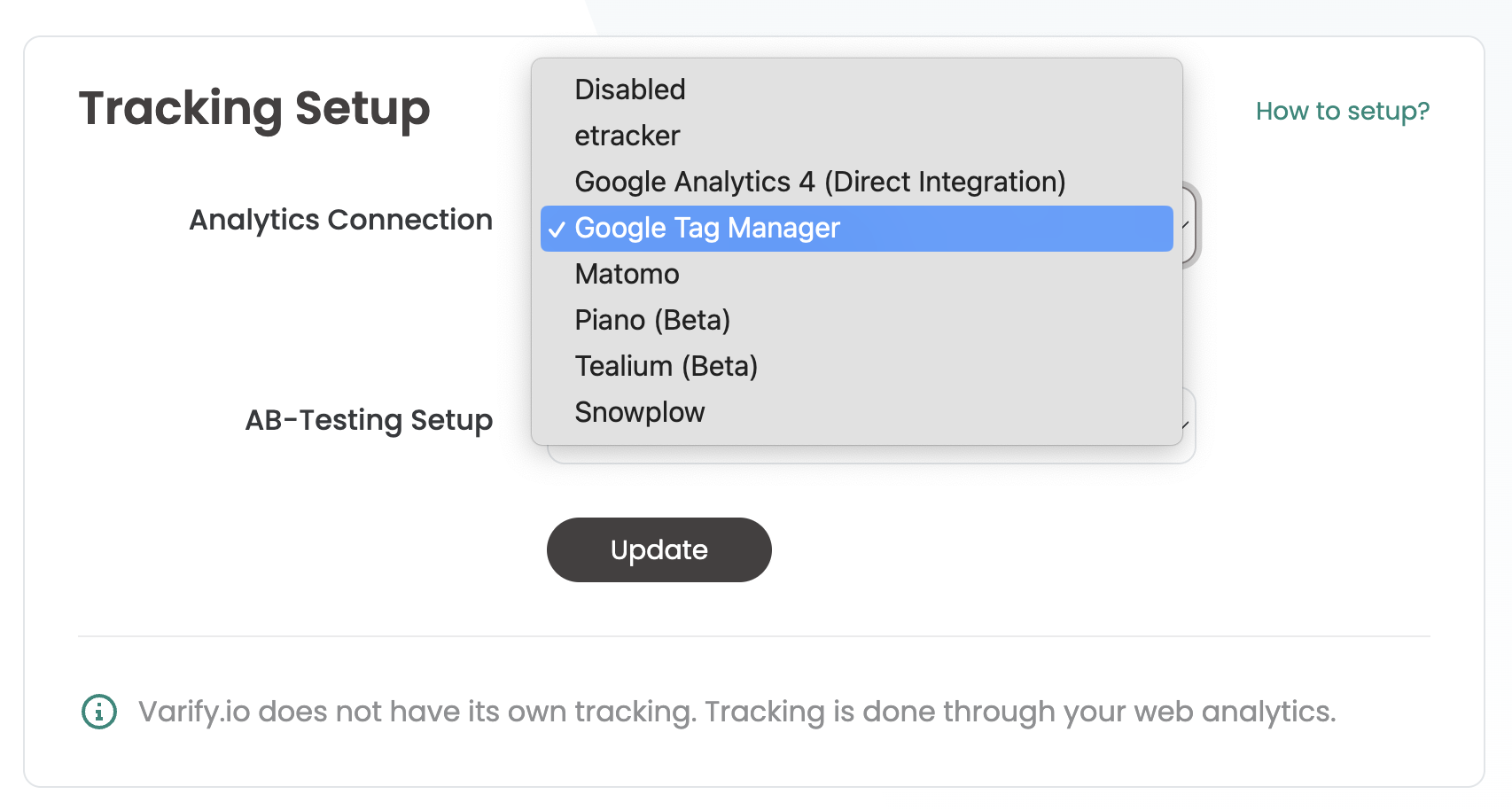Pick the highlighted Google Tag Manager option
Screen dimensions: 1512x810
856,229
